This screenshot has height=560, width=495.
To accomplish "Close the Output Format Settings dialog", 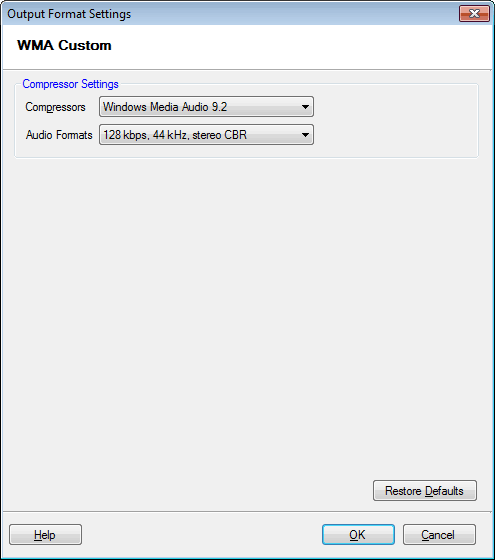I will 474,14.
